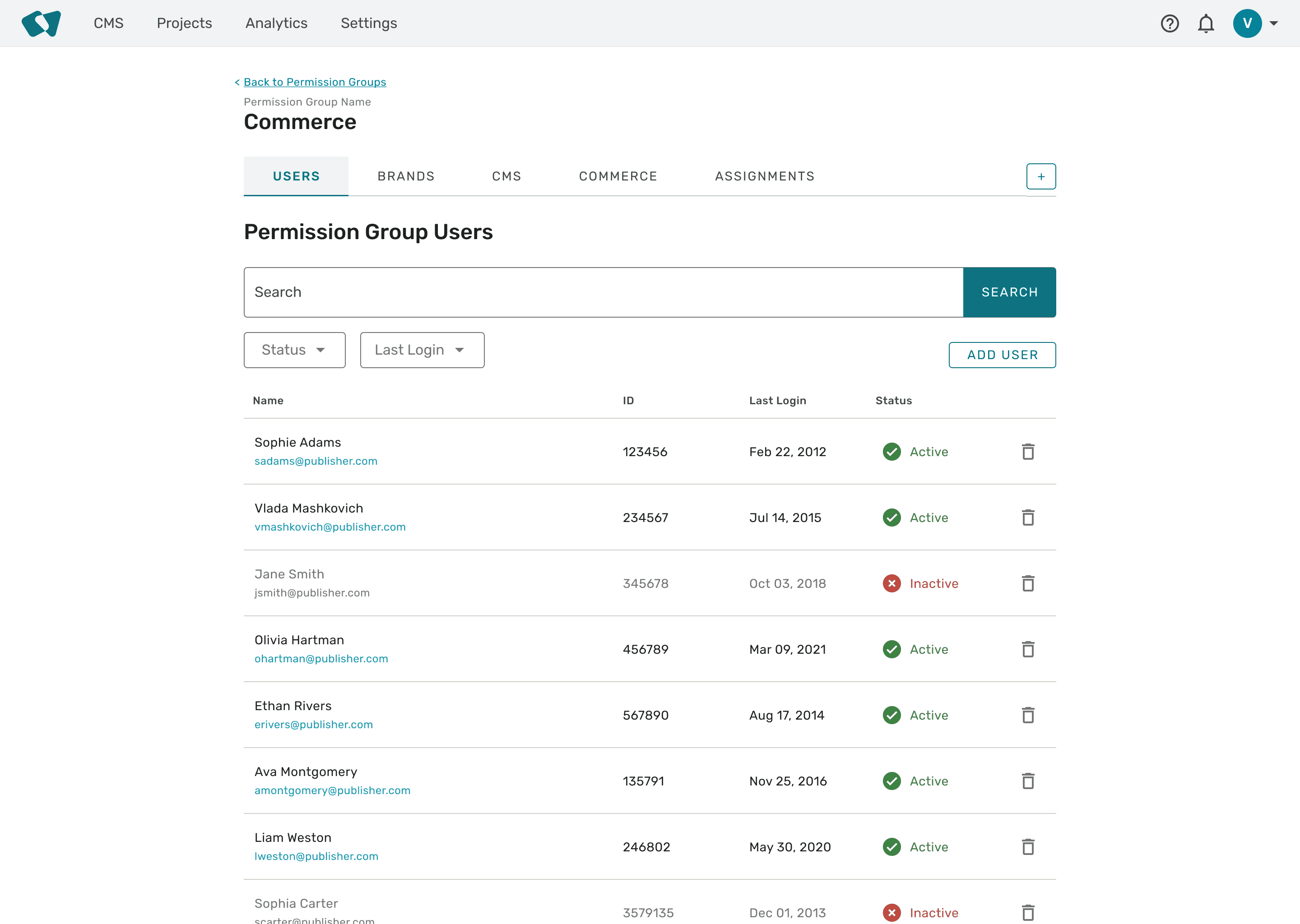Open the help question mark icon
The height and width of the screenshot is (924, 1300).
click(1170, 23)
